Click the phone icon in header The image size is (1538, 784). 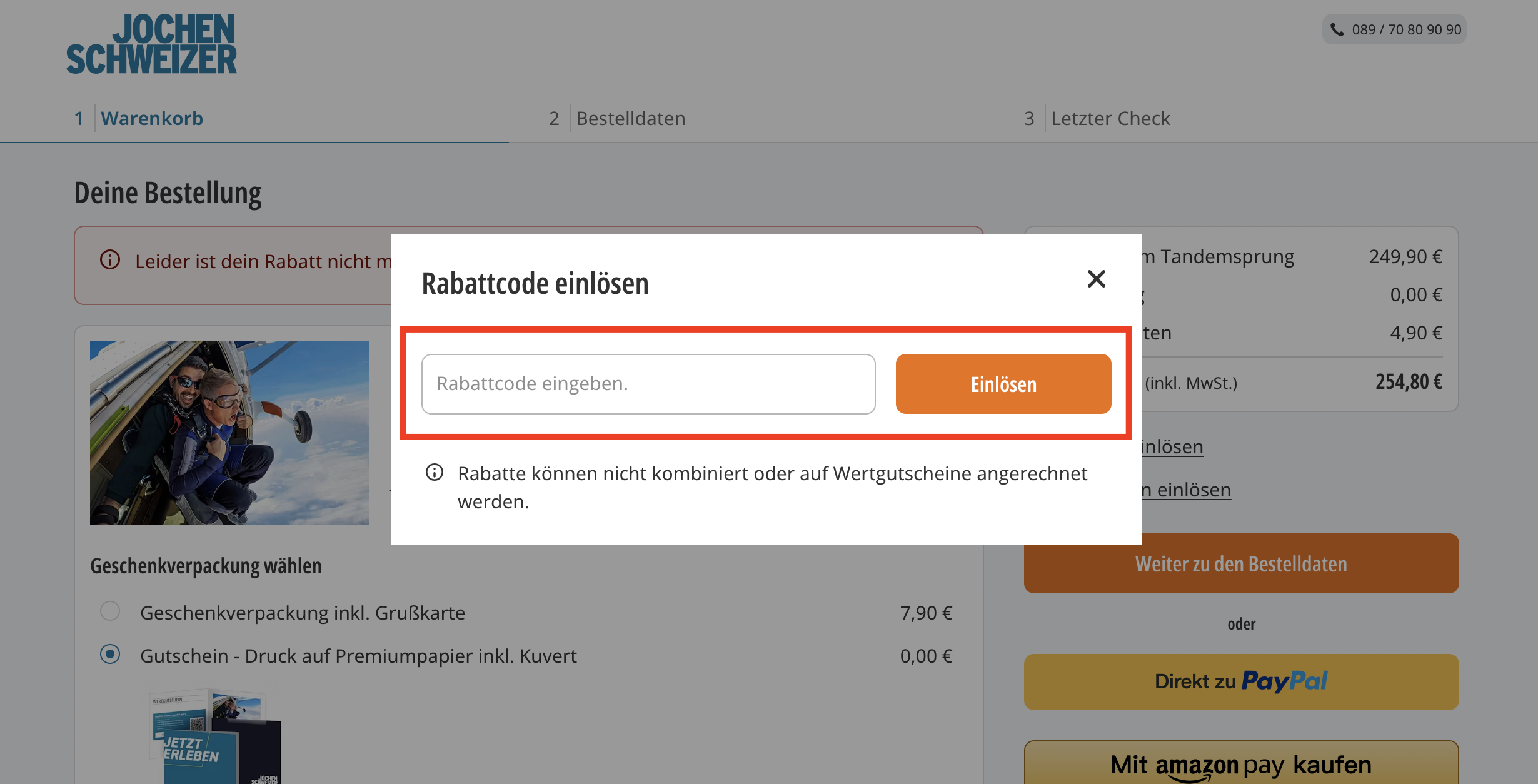pos(1337,29)
